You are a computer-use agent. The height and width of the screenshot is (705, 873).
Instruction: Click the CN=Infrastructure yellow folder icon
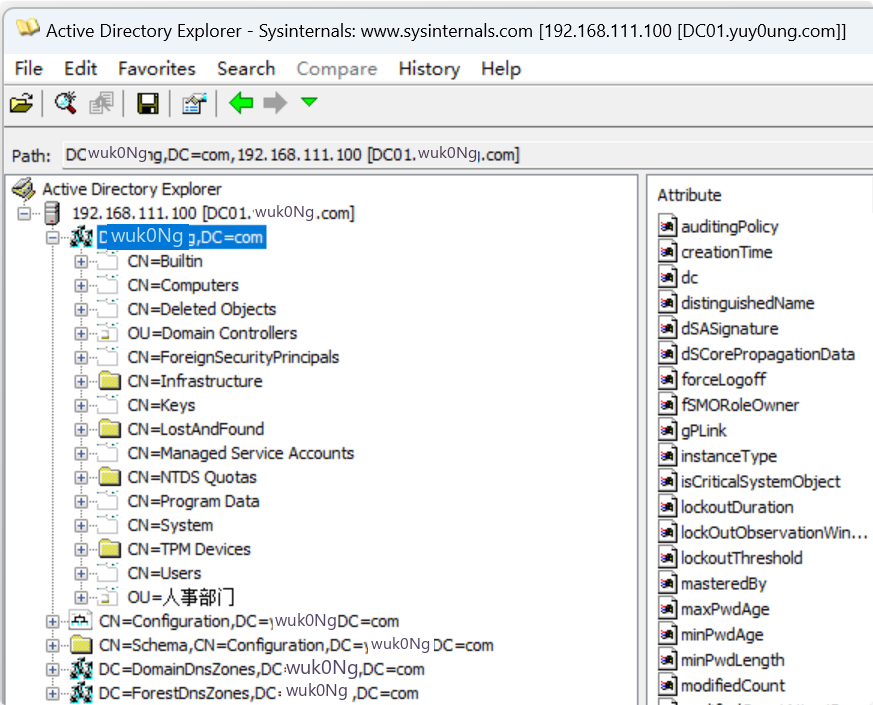click(110, 381)
